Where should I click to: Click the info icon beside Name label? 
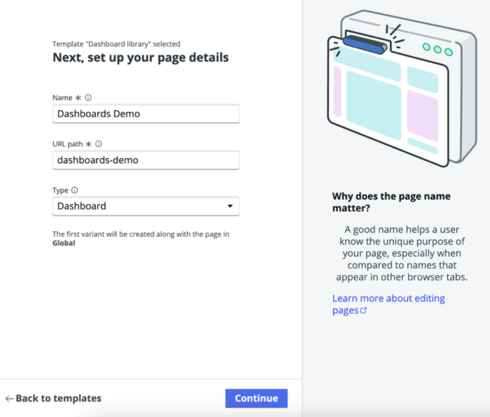[88, 98]
